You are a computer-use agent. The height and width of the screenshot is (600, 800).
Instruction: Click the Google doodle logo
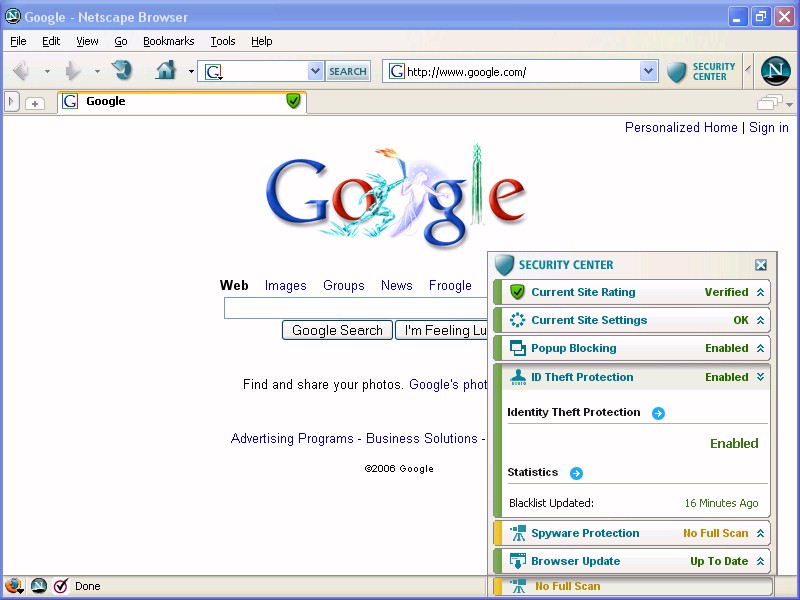(x=396, y=195)
